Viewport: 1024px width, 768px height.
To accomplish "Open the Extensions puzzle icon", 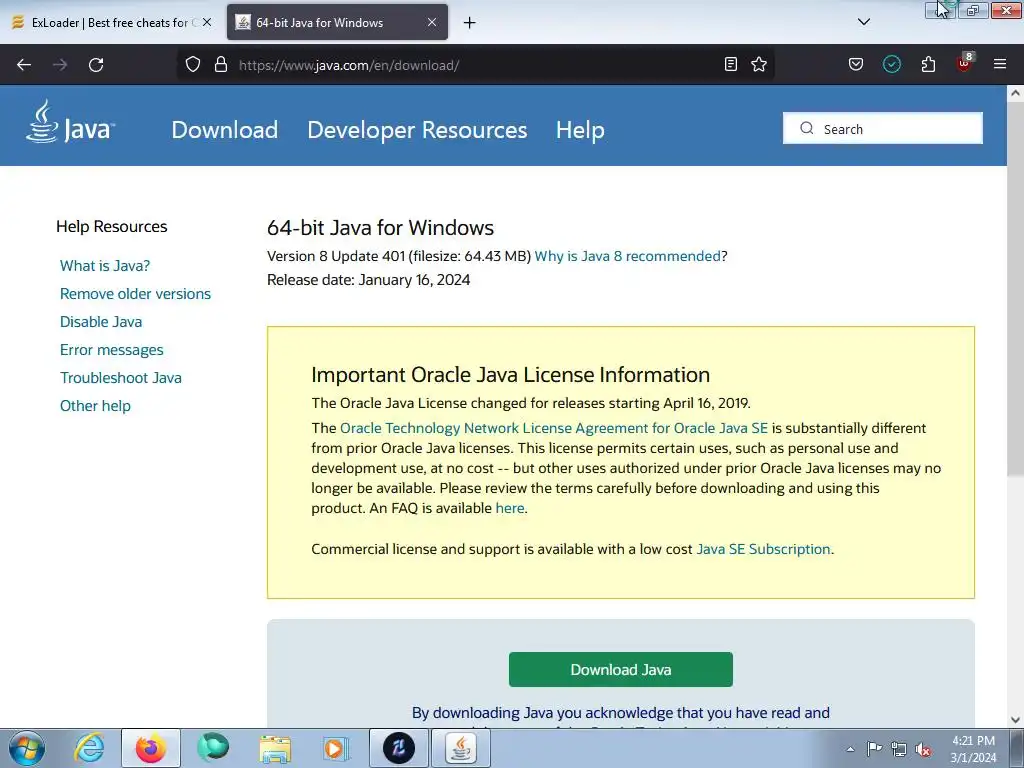I will pyautogui.click(x=928, y=64).
